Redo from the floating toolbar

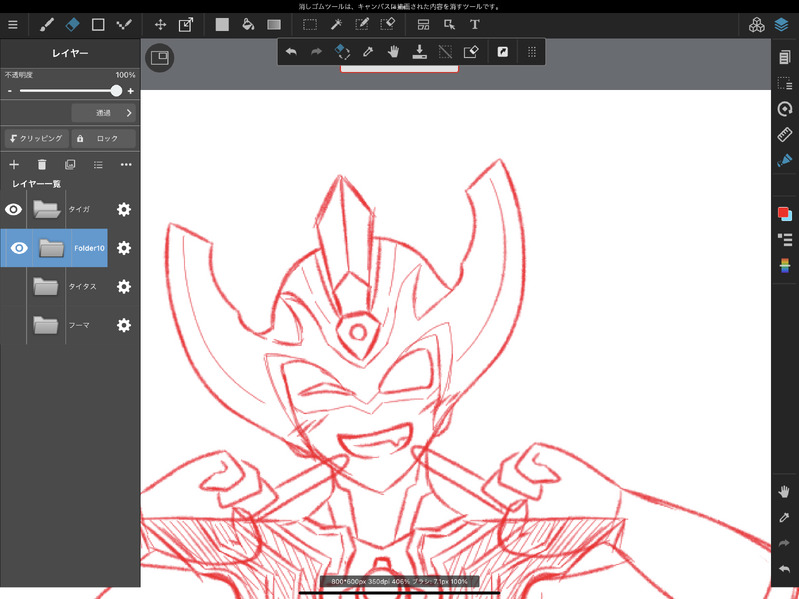316,51
